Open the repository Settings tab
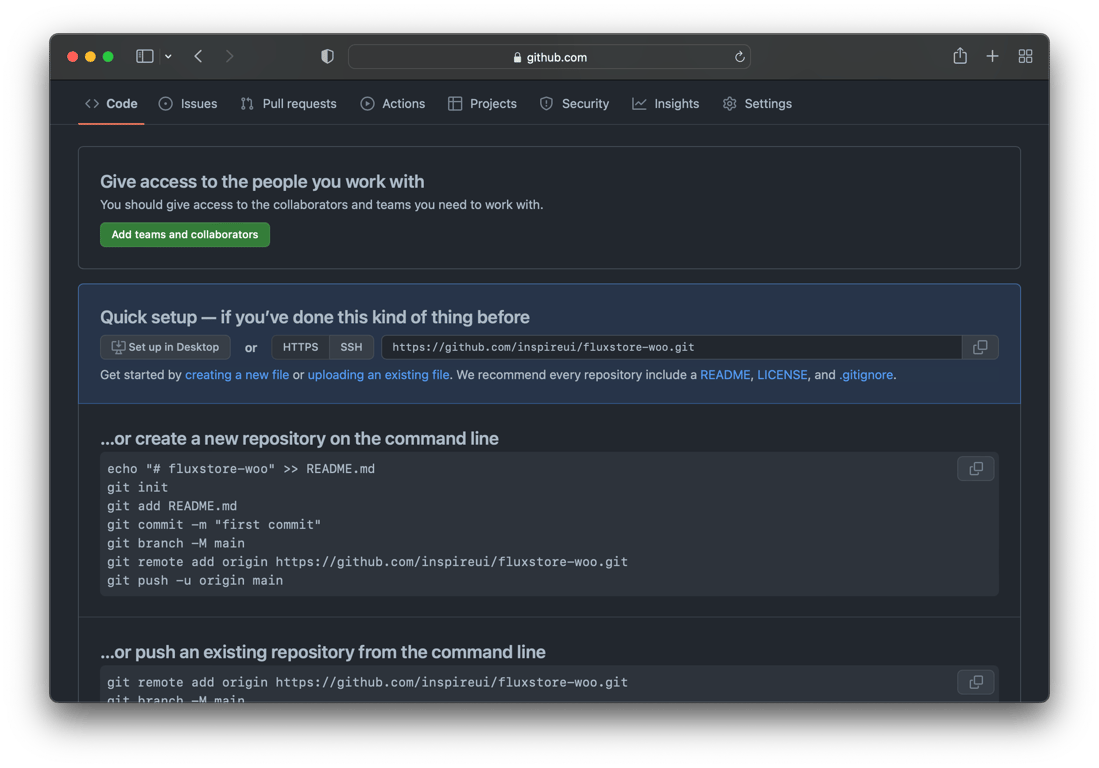The height and width of the screenshot is (768, 1099). (757, 104)
